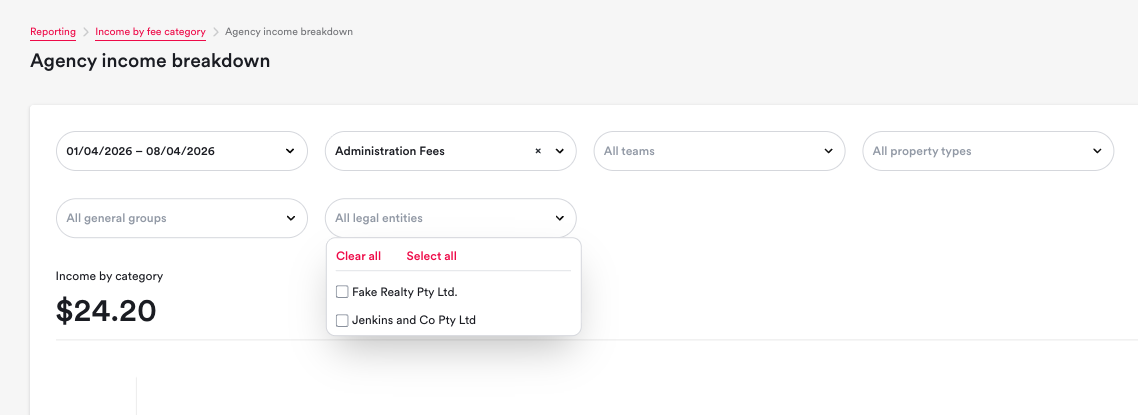1138x415 pixels.
Task: Open the date range dropdown arrow
Action: point(290,151)
